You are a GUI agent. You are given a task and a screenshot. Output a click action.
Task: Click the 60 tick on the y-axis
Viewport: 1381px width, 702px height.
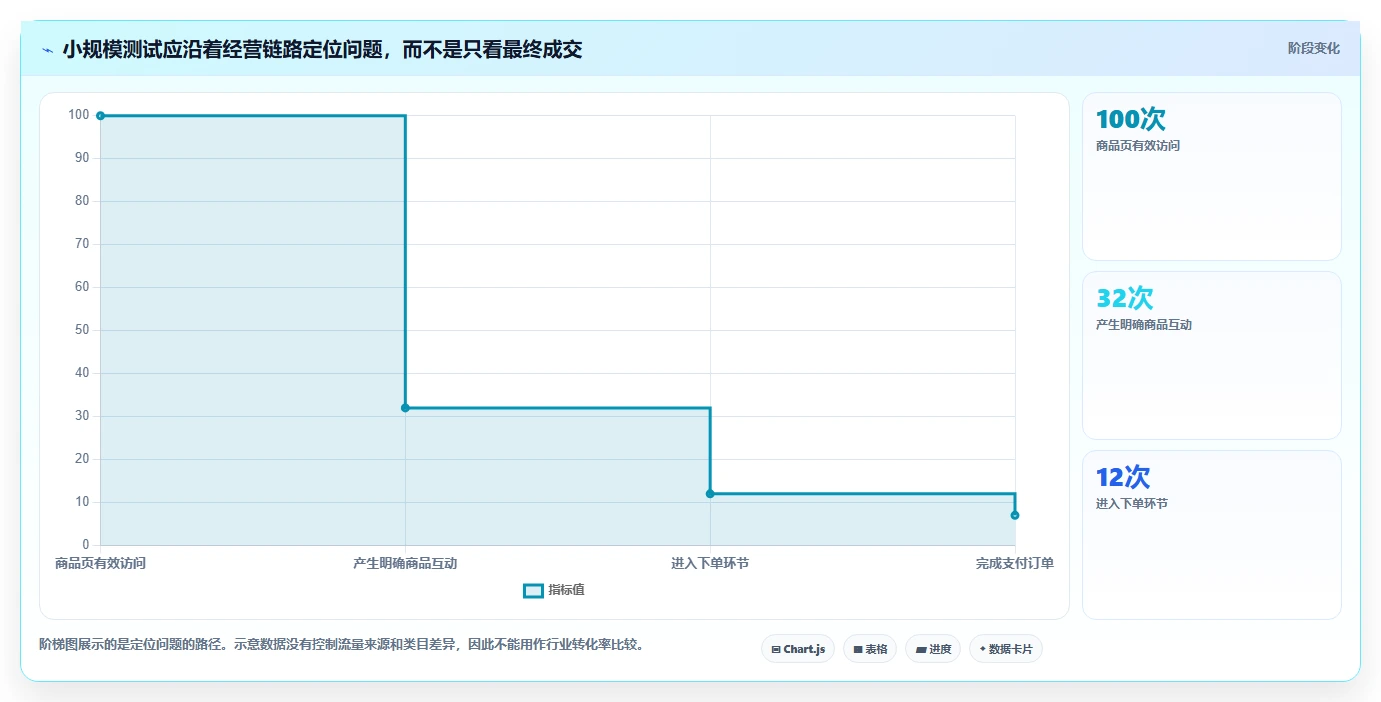point(82,287)
